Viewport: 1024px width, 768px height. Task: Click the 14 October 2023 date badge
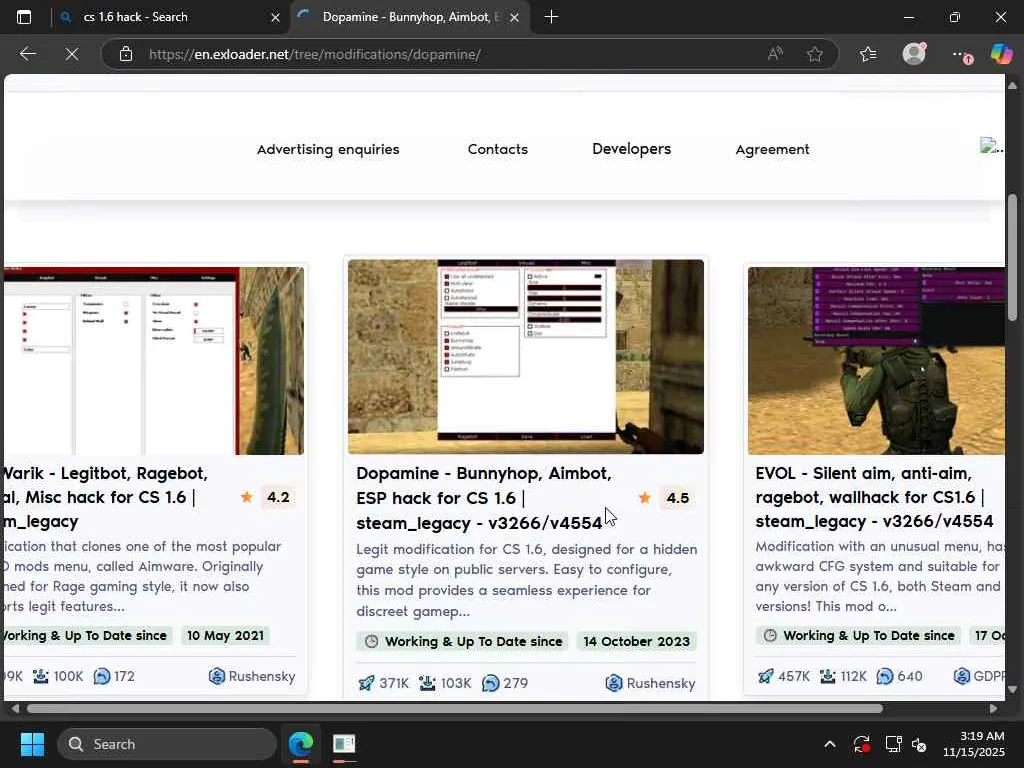(x=637, y=641)
